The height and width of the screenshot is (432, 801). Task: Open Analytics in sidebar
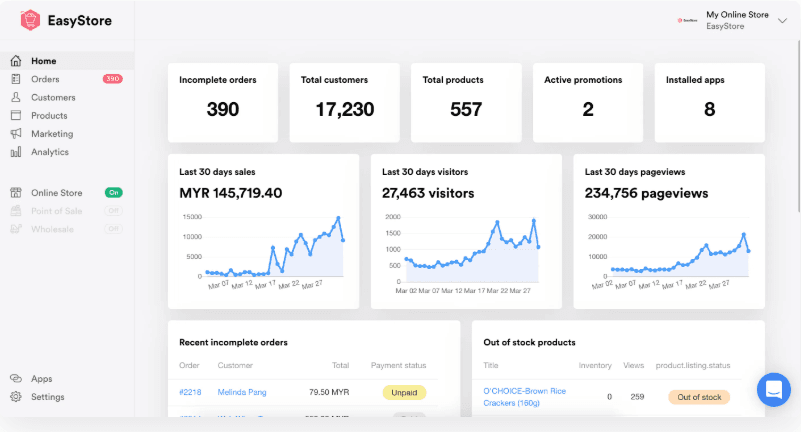pos(67,152)
